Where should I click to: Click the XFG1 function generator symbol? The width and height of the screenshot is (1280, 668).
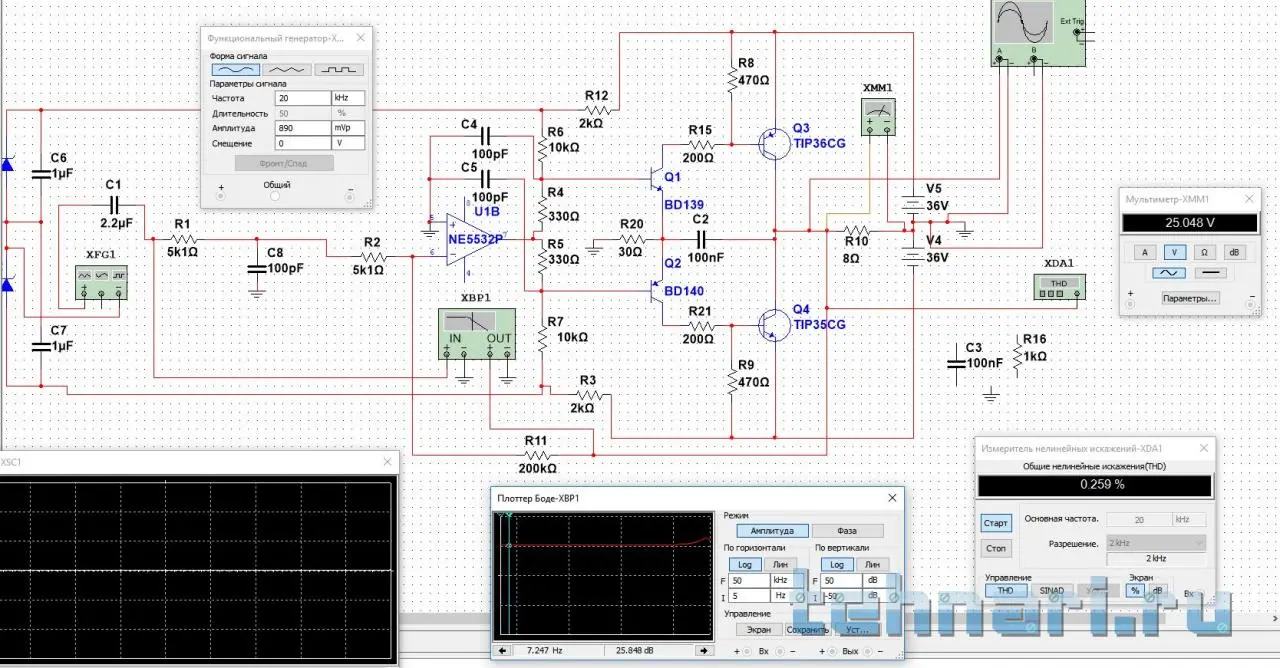102,282
